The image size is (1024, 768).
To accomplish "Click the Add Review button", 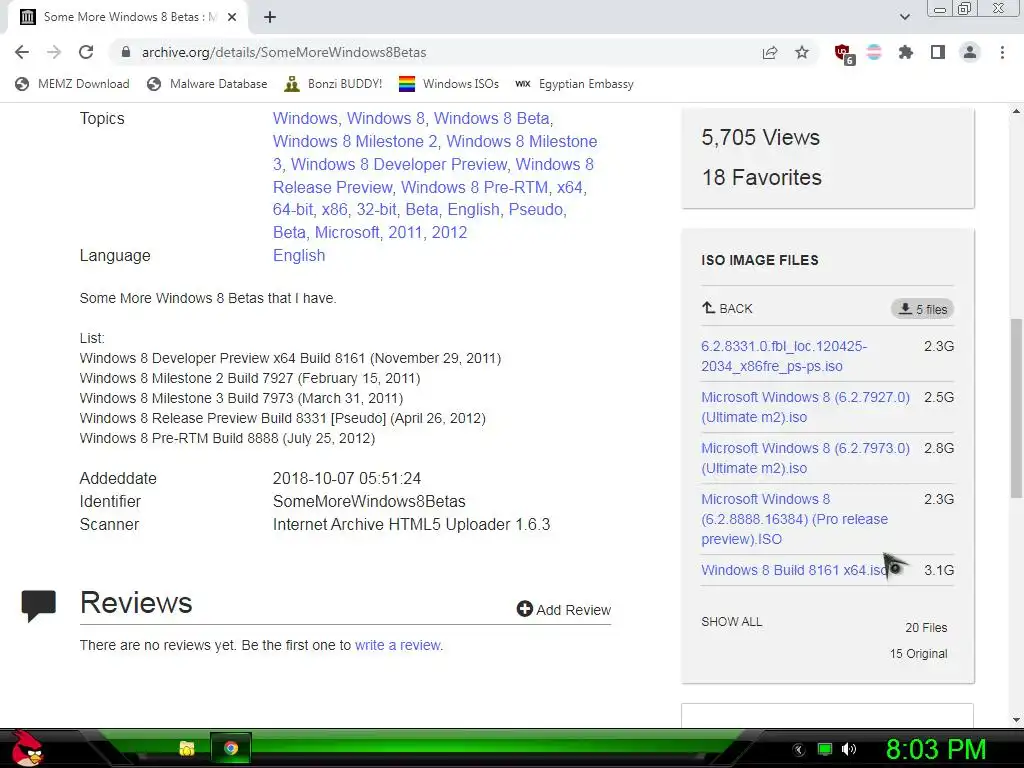I will pos(564,609).
